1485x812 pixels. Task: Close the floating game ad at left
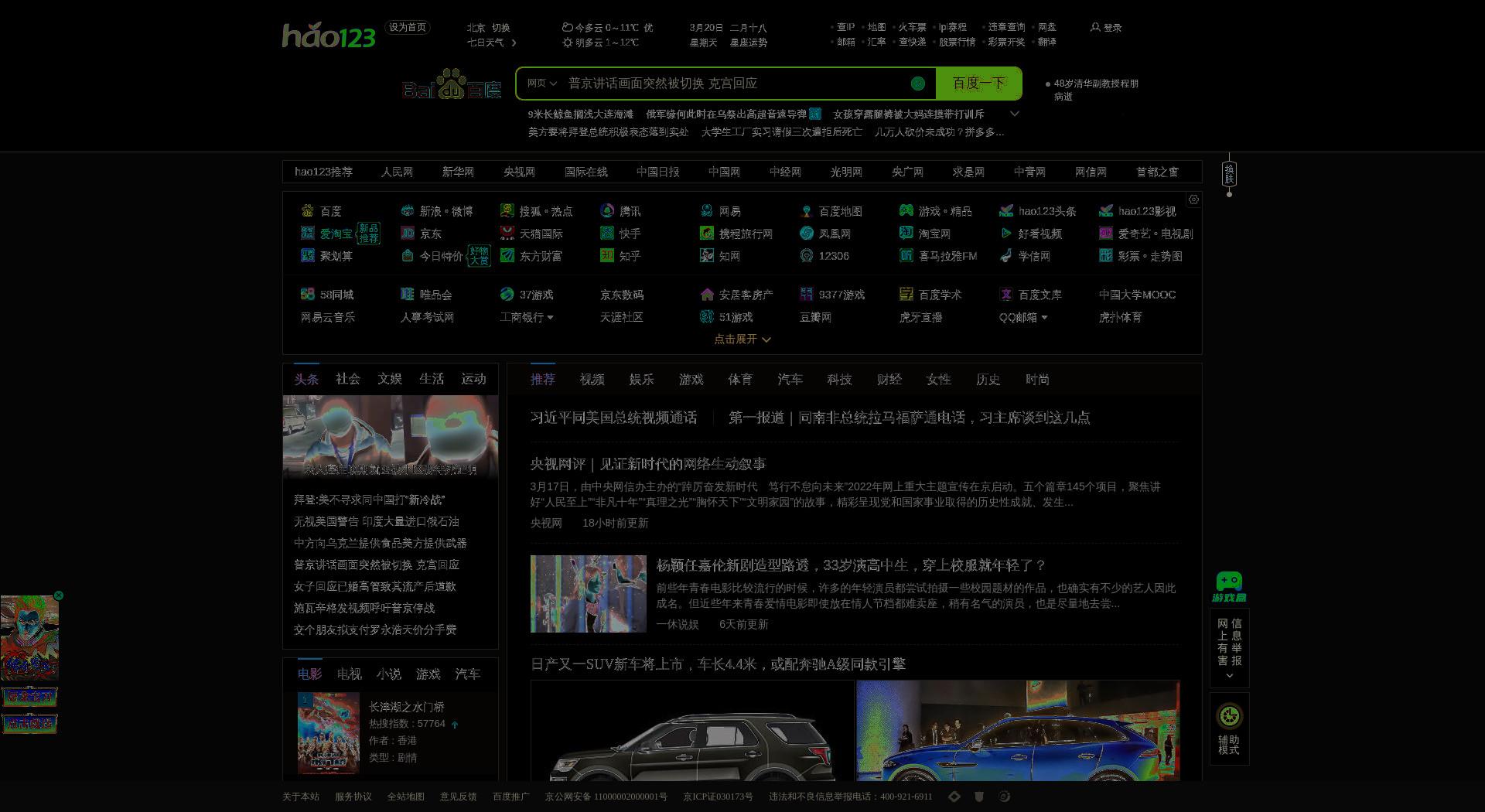click(59, 595)
